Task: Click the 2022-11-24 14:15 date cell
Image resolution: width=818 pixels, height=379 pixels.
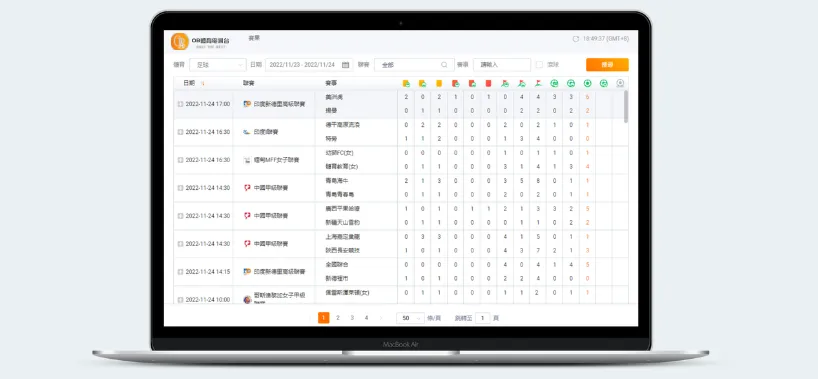Action: click(x=208, y=271)
